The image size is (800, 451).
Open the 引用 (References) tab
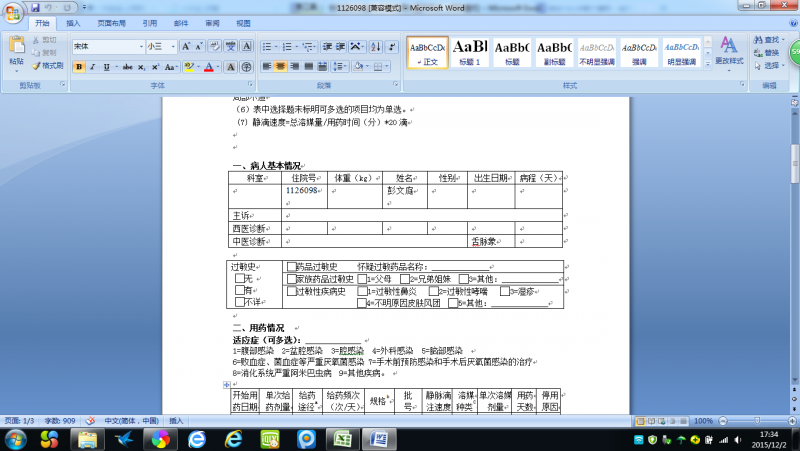coord(149,23)
